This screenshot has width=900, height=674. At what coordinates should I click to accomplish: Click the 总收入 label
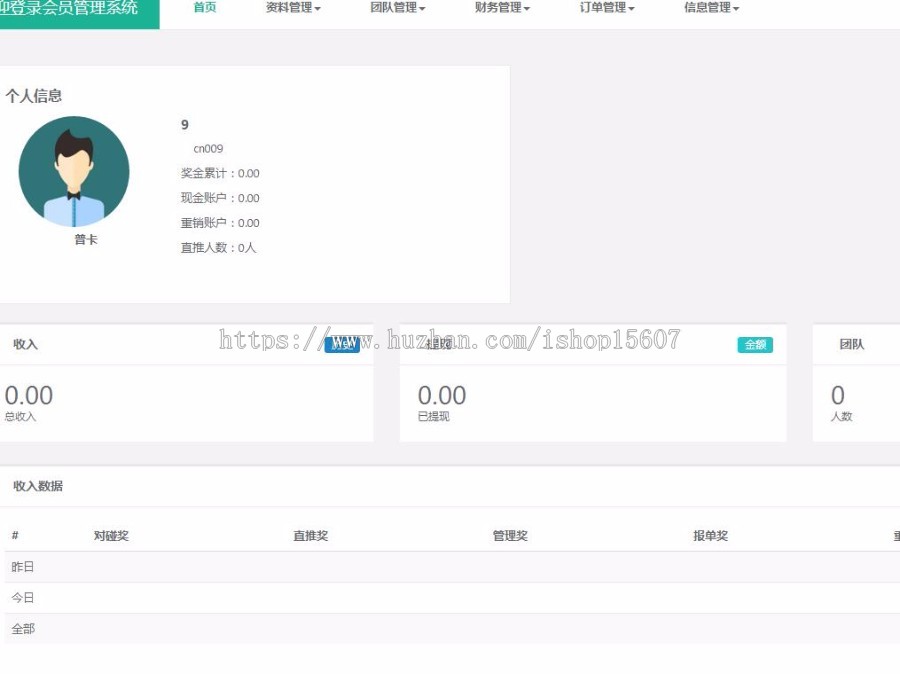coord(20,416)
